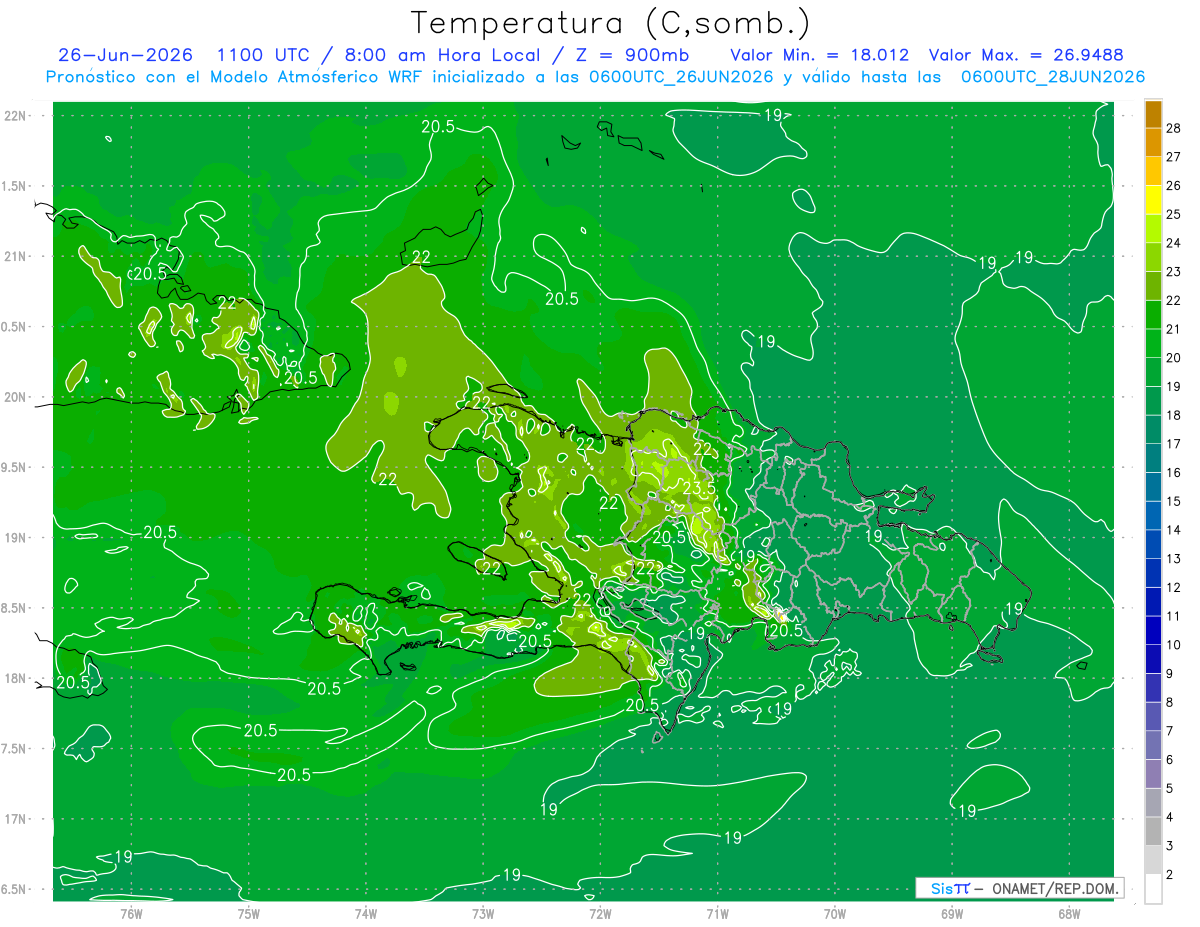Click the gray colorbar segment between 3 and 4
The width and height of the screenshot is (1200, 927).
[1153, 831]
